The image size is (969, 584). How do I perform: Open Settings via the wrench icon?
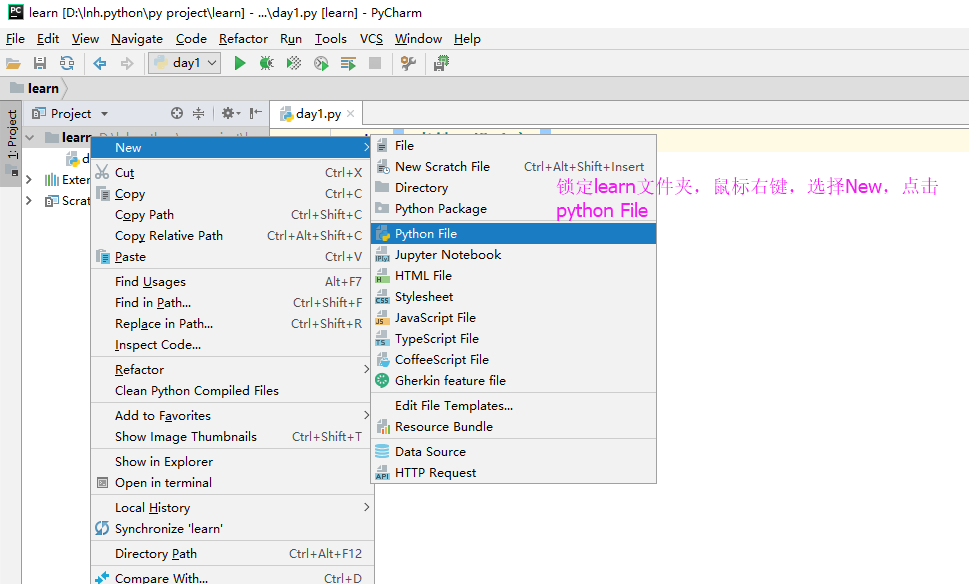pos(408,63)
